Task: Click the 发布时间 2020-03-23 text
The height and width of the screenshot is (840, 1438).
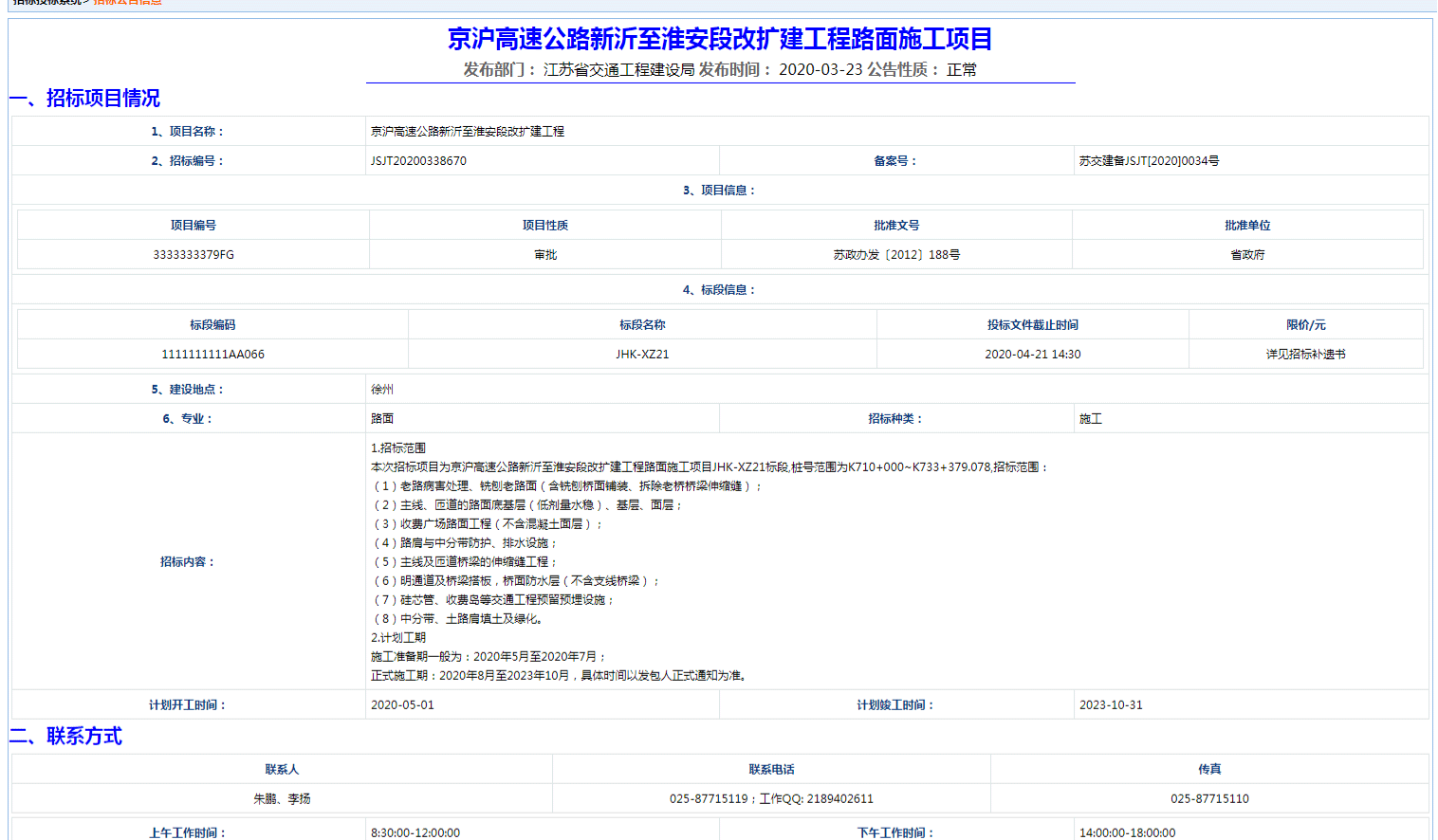Action: tap(781, 69)
